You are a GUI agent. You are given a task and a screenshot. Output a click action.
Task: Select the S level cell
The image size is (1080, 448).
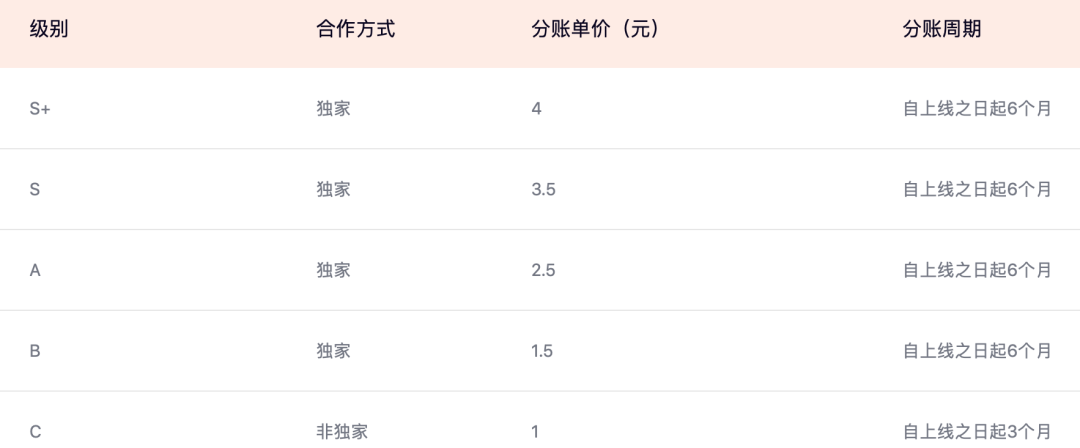pos(35,189)
